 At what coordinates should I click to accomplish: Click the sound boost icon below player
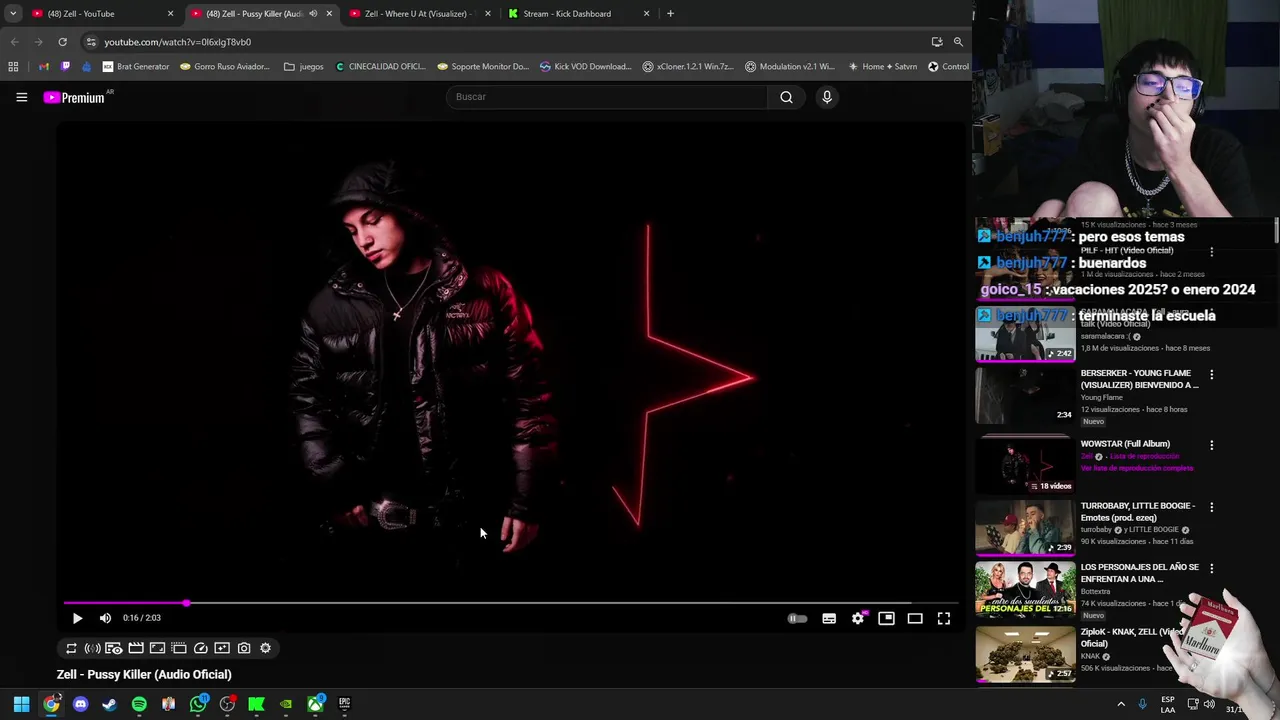point(92,648)
